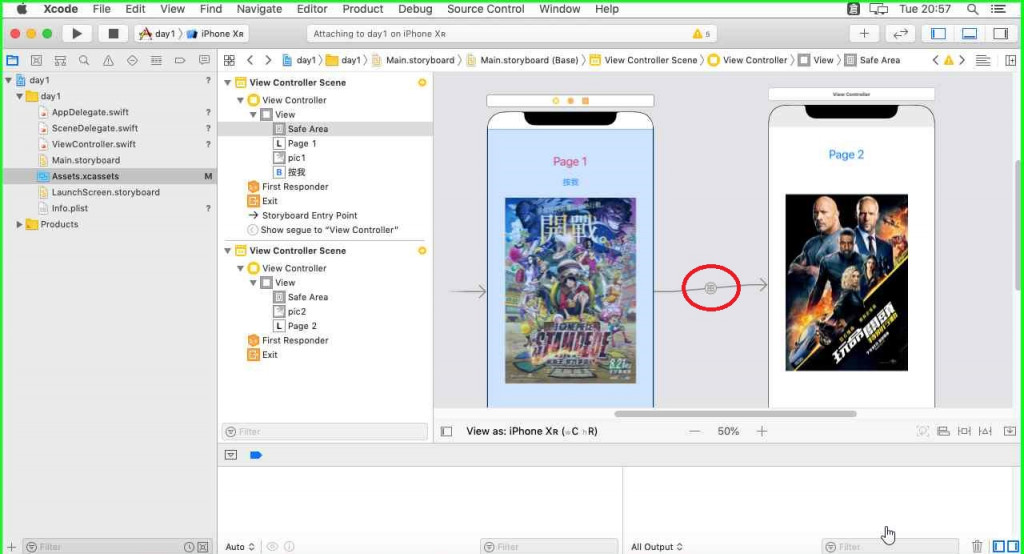Open the Navigate menu
Screen dimensions: 1024x554
pyautogui.click(x=259, y=9)
